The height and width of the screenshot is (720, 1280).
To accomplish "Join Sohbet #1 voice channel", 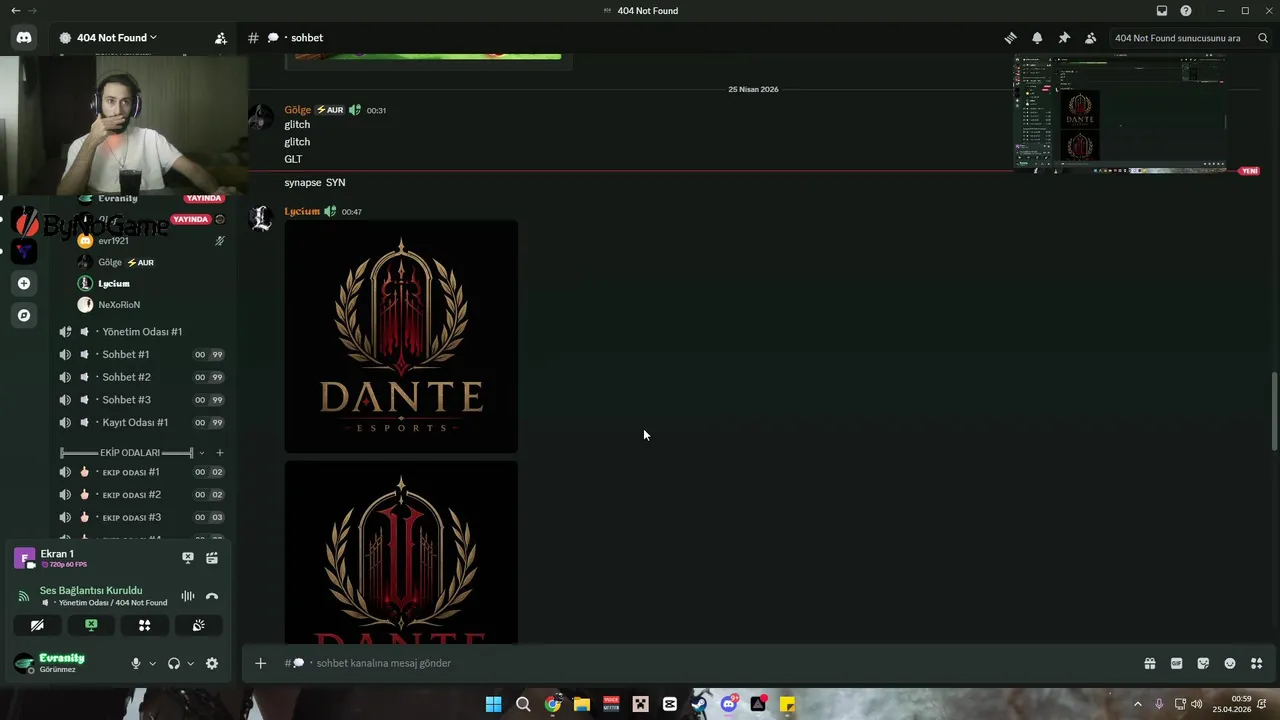I will [143, 354].
